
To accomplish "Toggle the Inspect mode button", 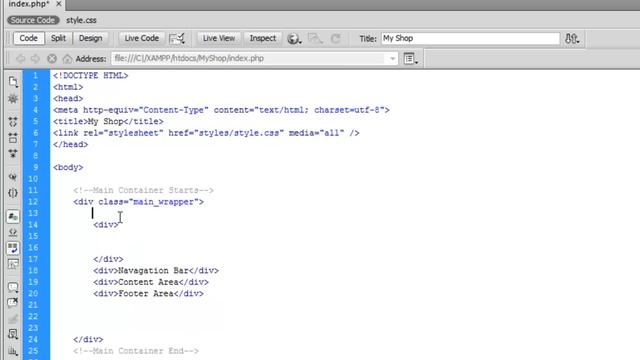I will click(263, 38).
